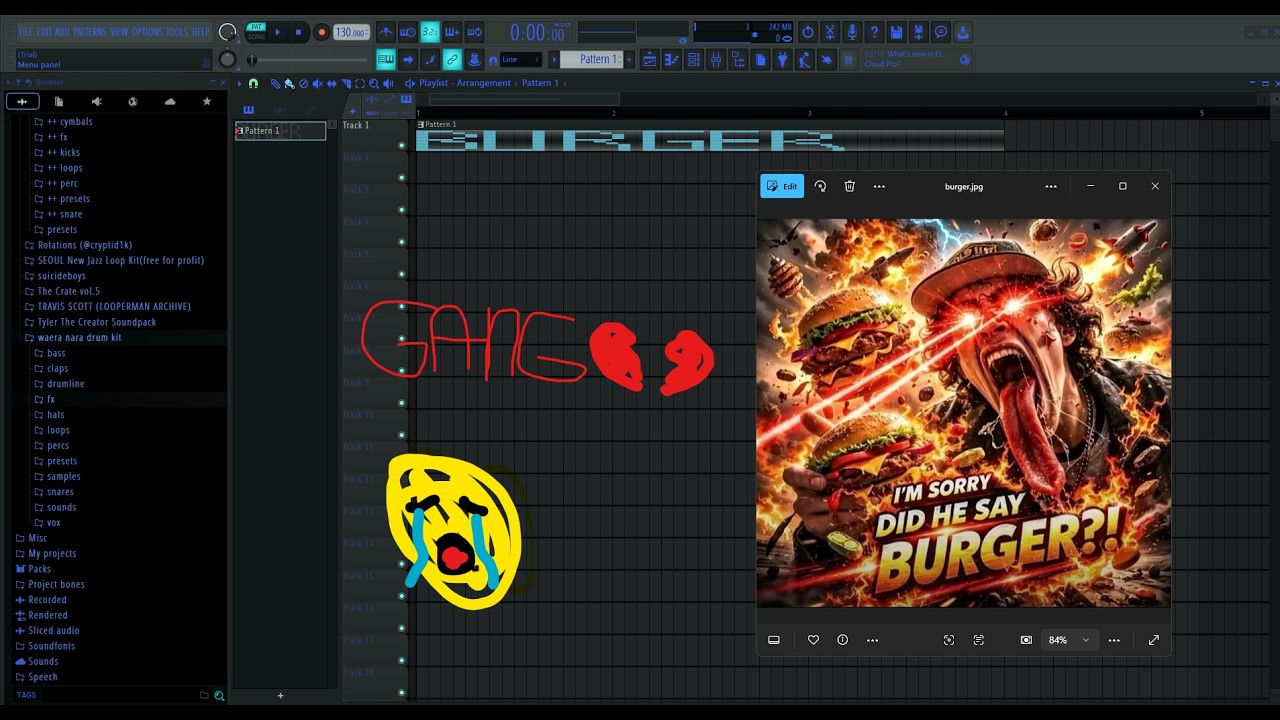Toggle the 3-2-1 recording countdown
The width and height of the screenshot is (1280, 720).
pyautogui.click(x=430, y=32)
